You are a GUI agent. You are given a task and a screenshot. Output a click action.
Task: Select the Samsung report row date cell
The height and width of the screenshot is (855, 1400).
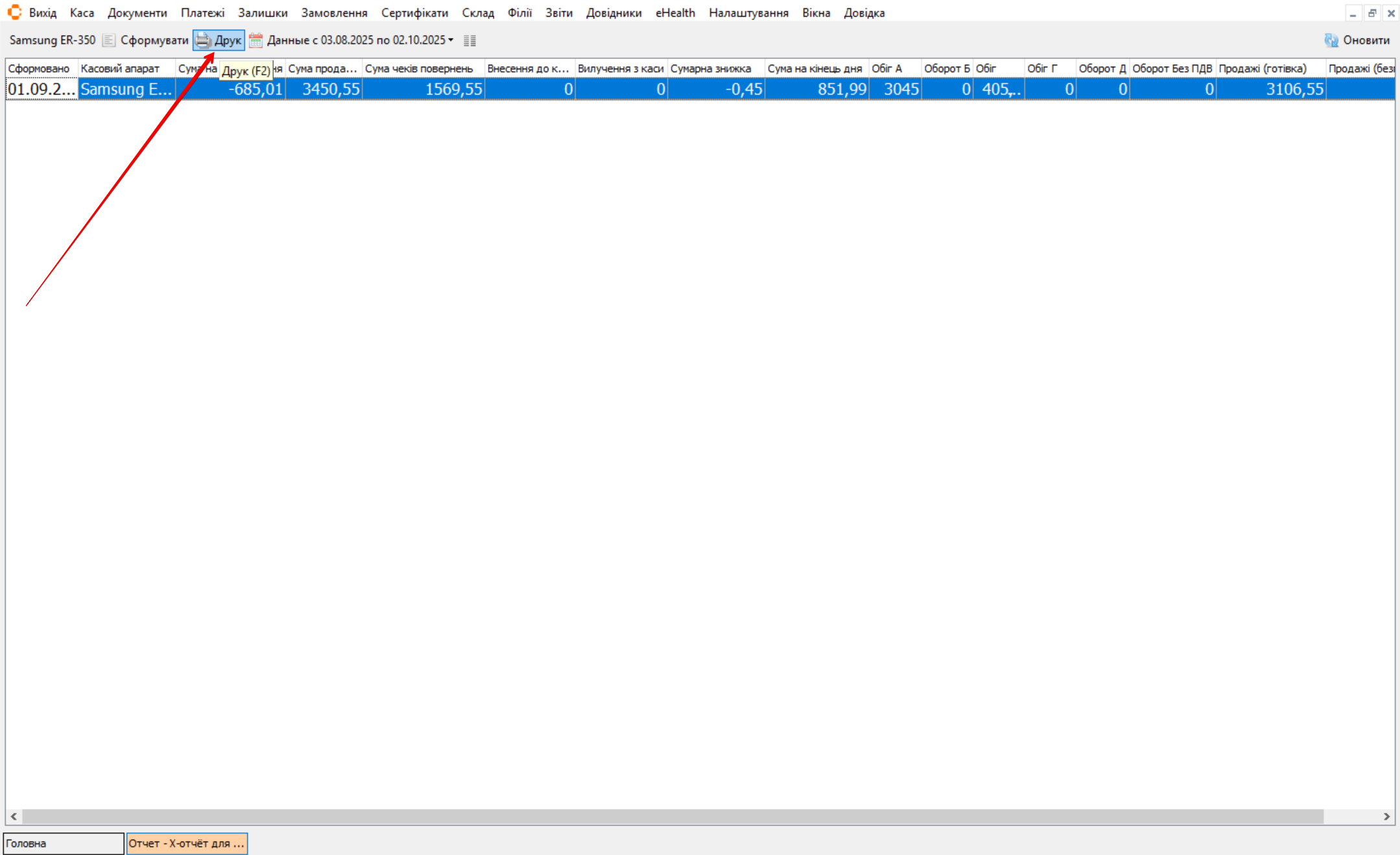pos(42,89)
